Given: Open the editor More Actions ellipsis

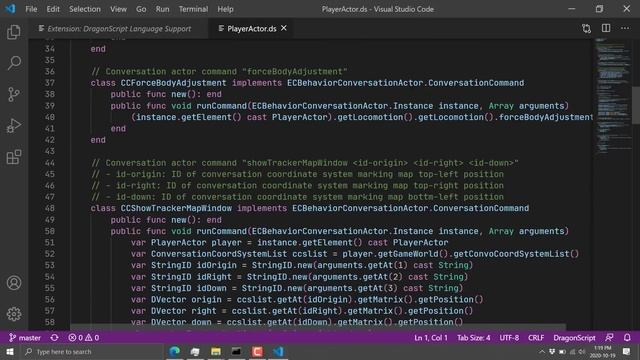Looking at the screenshot, I should pyautogui.click(x=625, y=28).
